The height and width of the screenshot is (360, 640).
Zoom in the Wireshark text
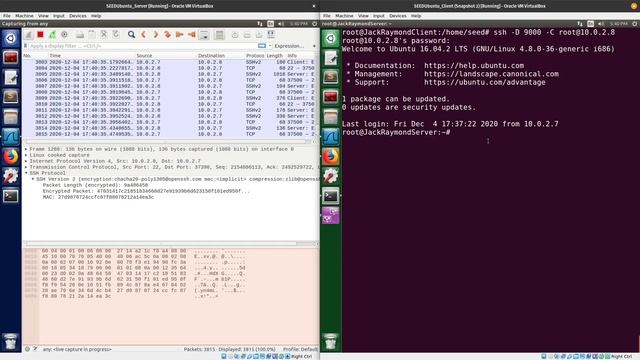click(x=235, y=35)
